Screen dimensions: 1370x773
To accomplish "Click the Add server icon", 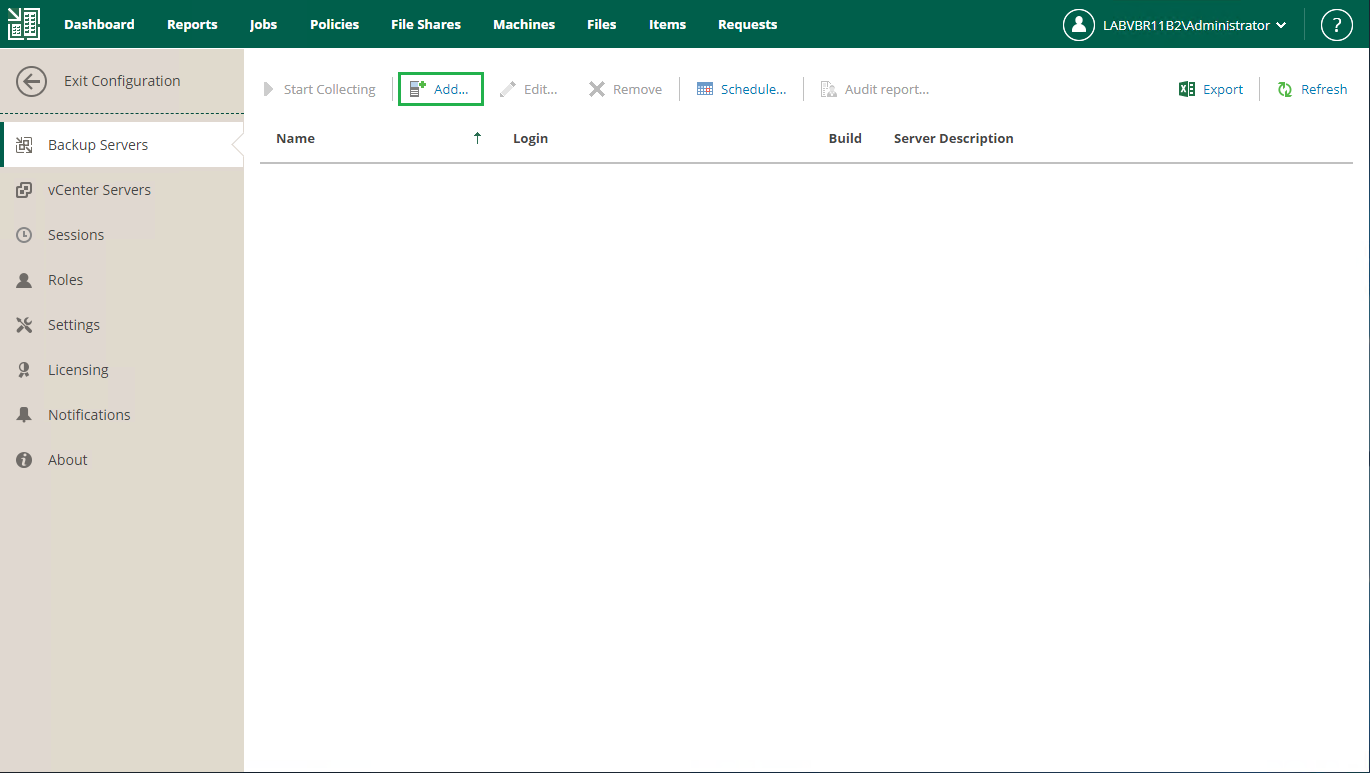I will (x=418, y=89).
